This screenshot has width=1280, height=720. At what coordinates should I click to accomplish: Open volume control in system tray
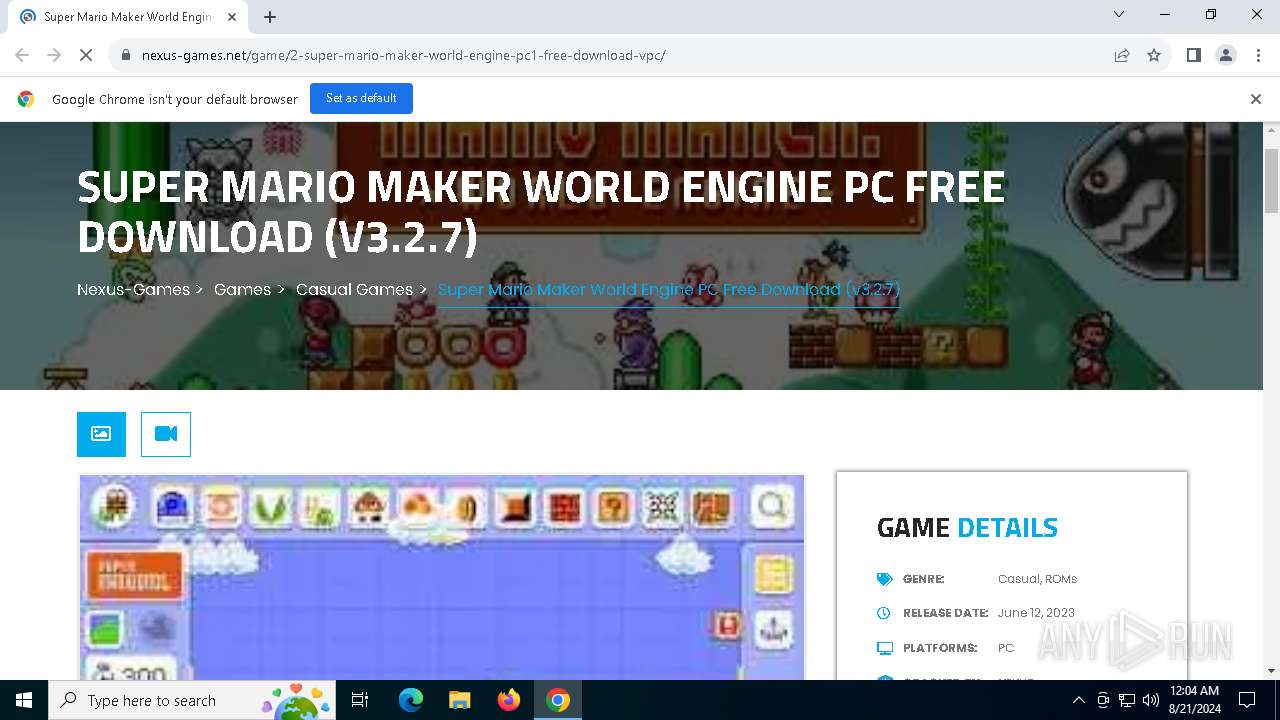[x=1150, y=700]
